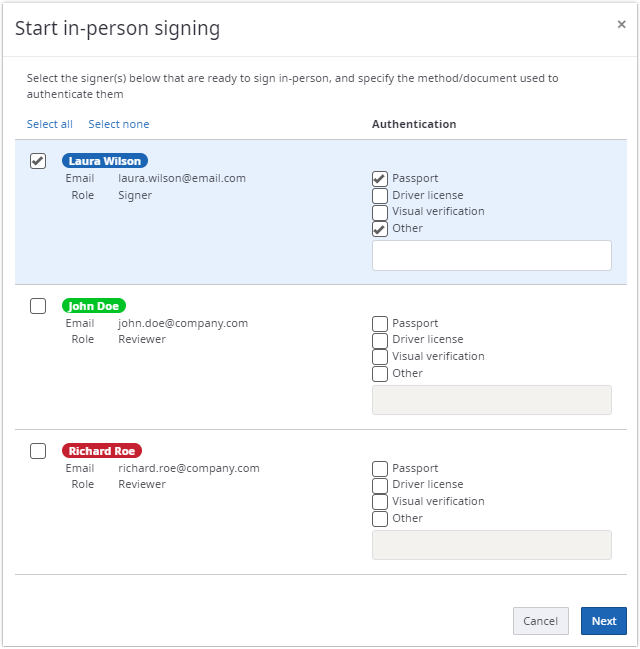Uncheck the Laura Wilson signer checkbox

[x=38, y=161]
